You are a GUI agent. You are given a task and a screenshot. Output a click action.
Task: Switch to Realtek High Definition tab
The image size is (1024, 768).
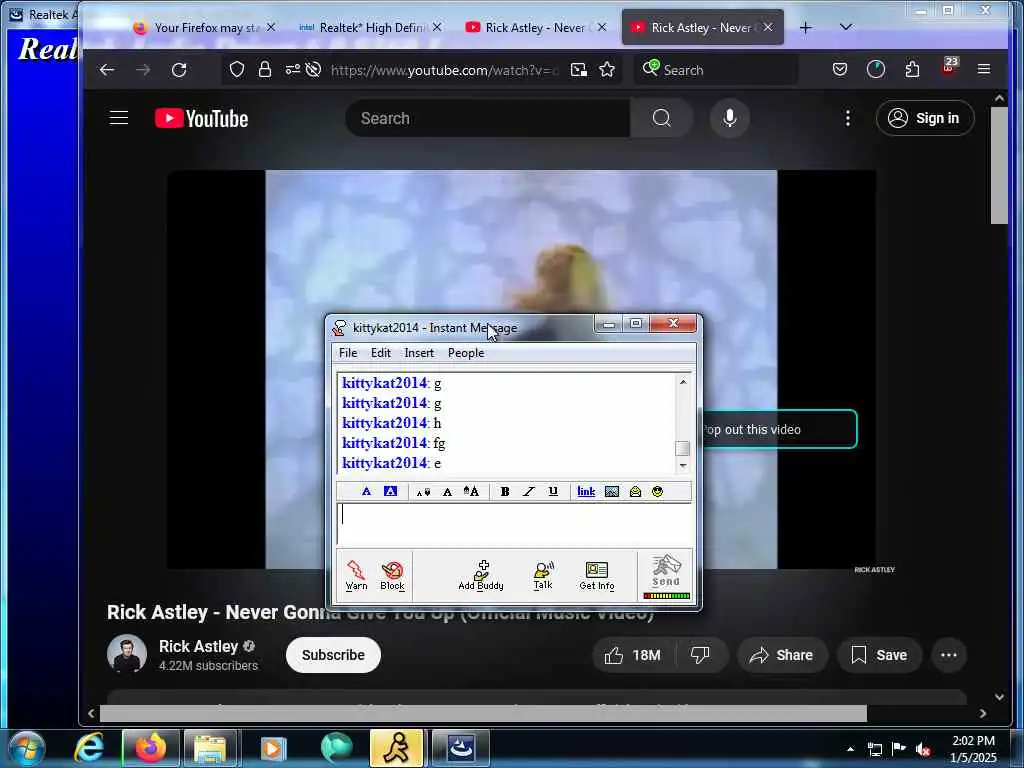click(x=369, y=27)
